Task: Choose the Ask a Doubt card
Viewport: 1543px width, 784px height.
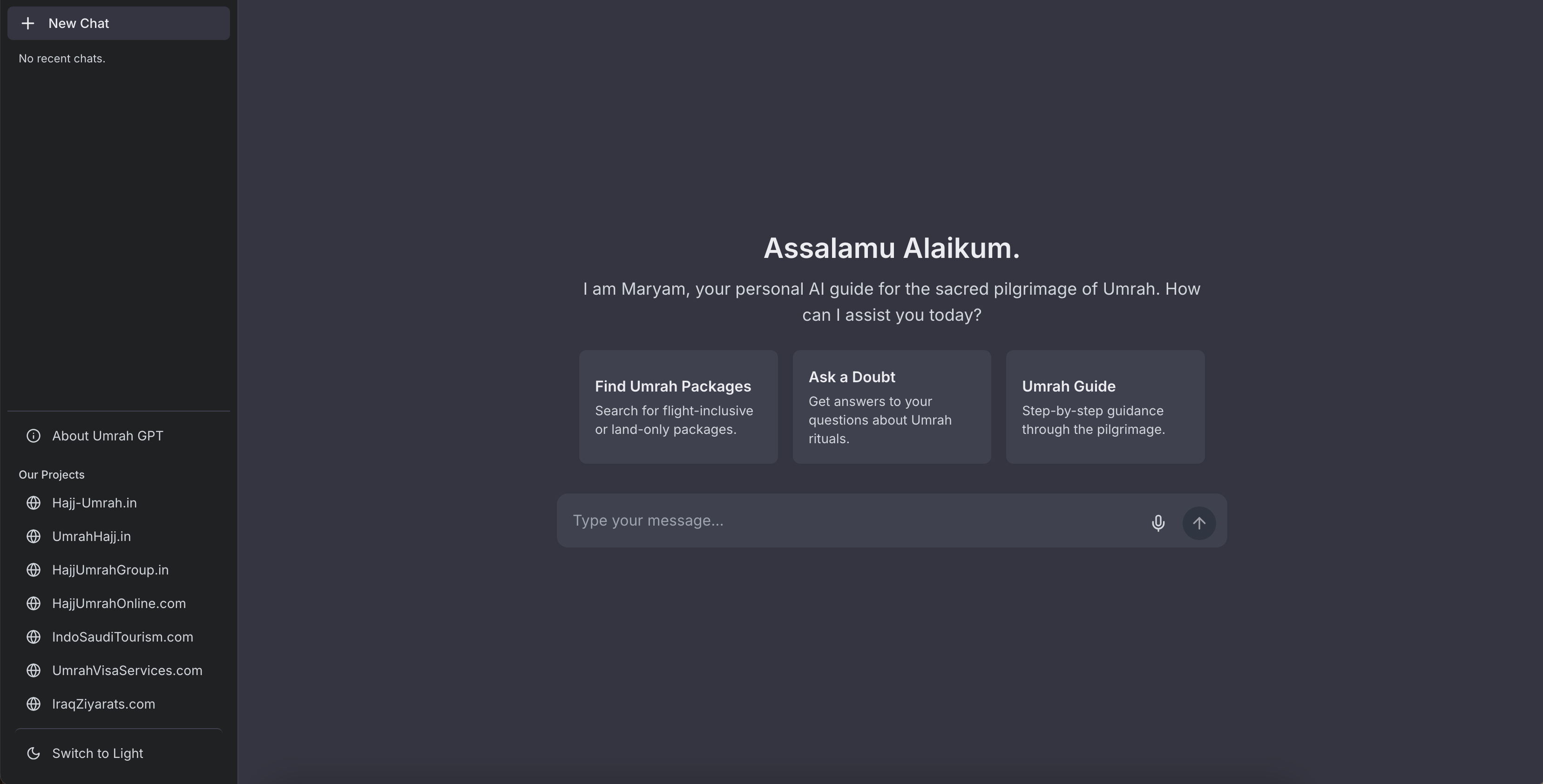Action: [x=891, y=407]
